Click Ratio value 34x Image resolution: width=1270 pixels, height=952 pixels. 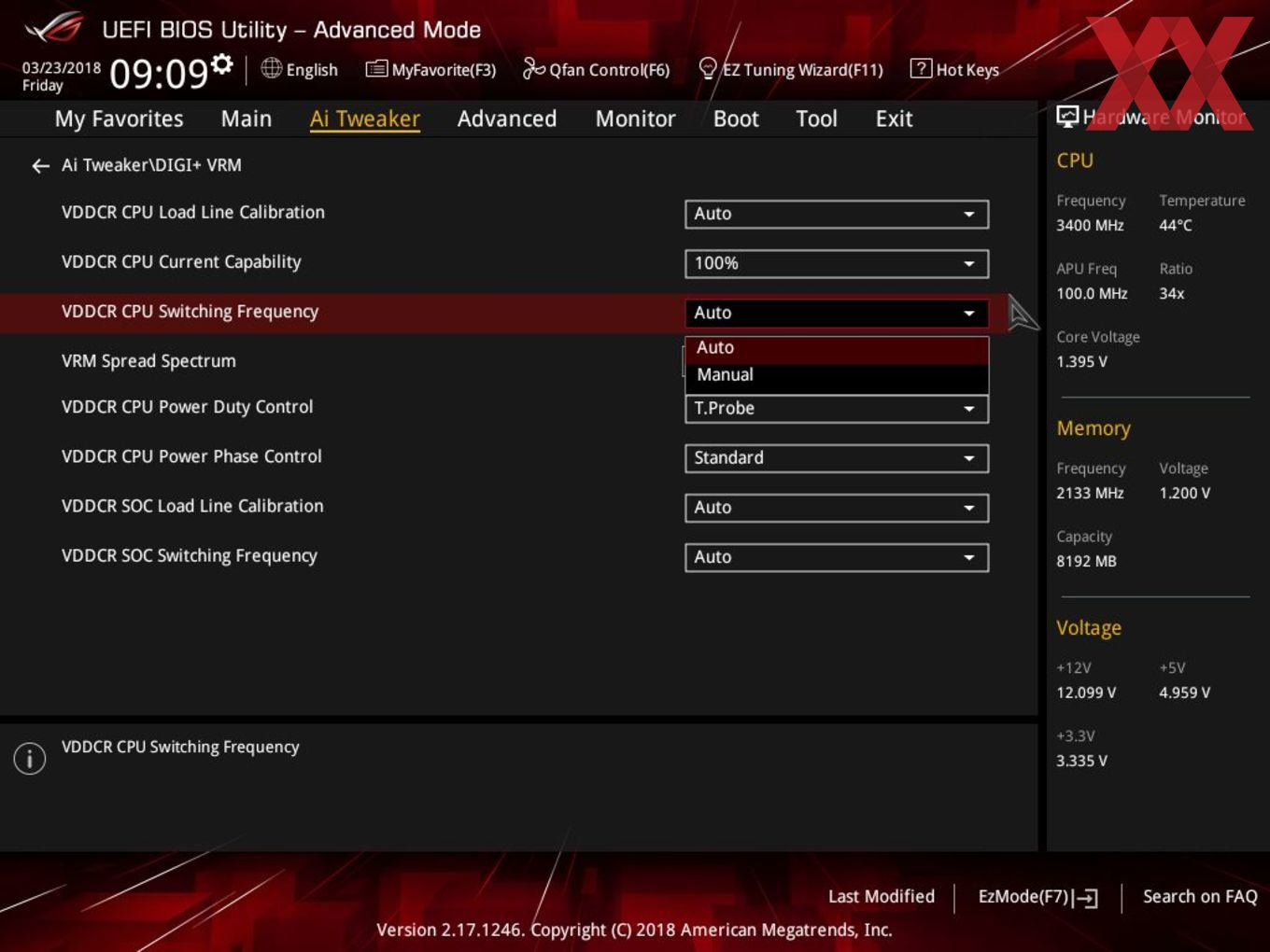click(1171, 293)
